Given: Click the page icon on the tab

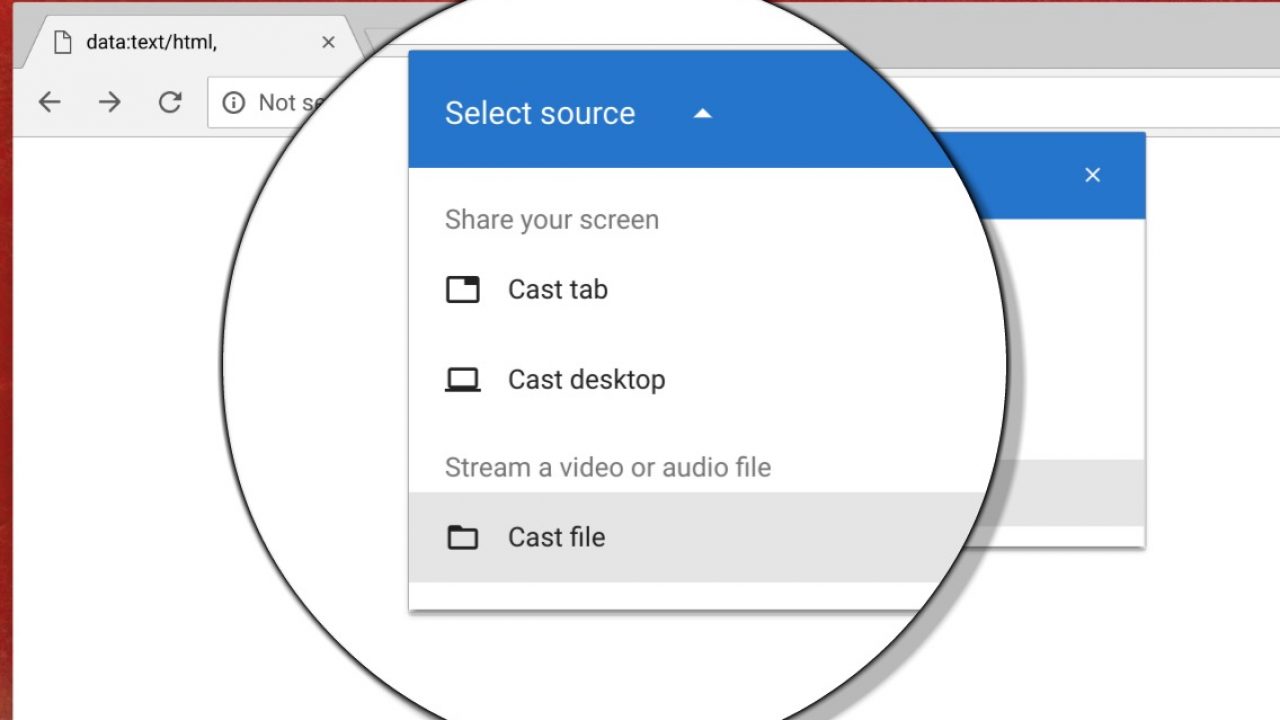Looking at the screenshot, I should (63, 43).
